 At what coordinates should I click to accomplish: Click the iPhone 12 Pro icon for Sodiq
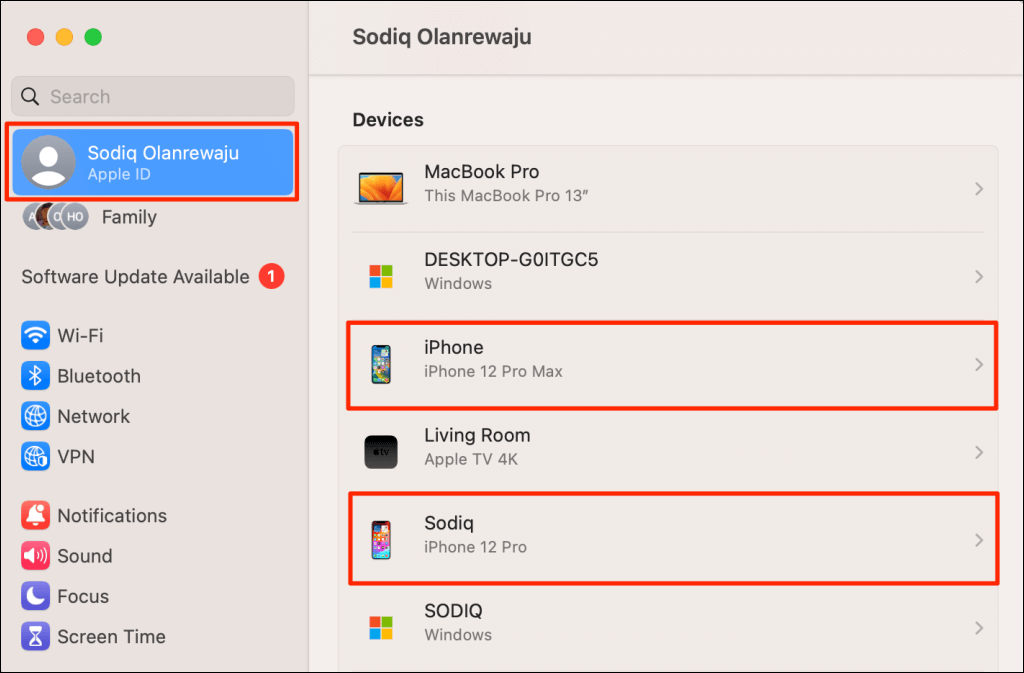[x=381, y=540]
